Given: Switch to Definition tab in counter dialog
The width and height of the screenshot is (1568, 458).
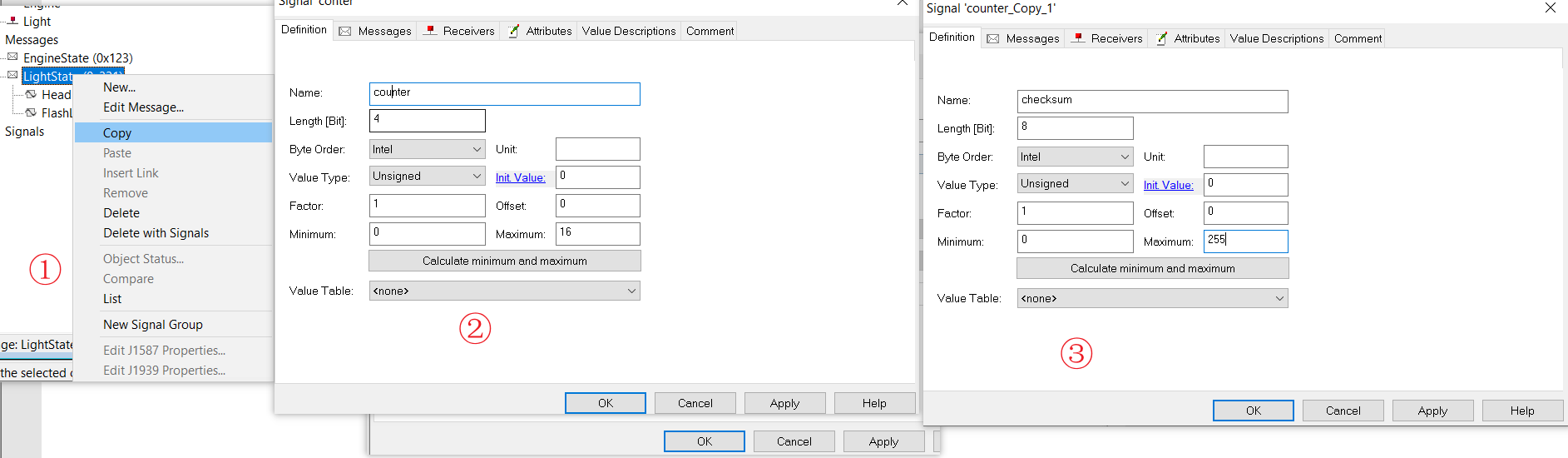Looking at the screenshot, I should 304,29.
